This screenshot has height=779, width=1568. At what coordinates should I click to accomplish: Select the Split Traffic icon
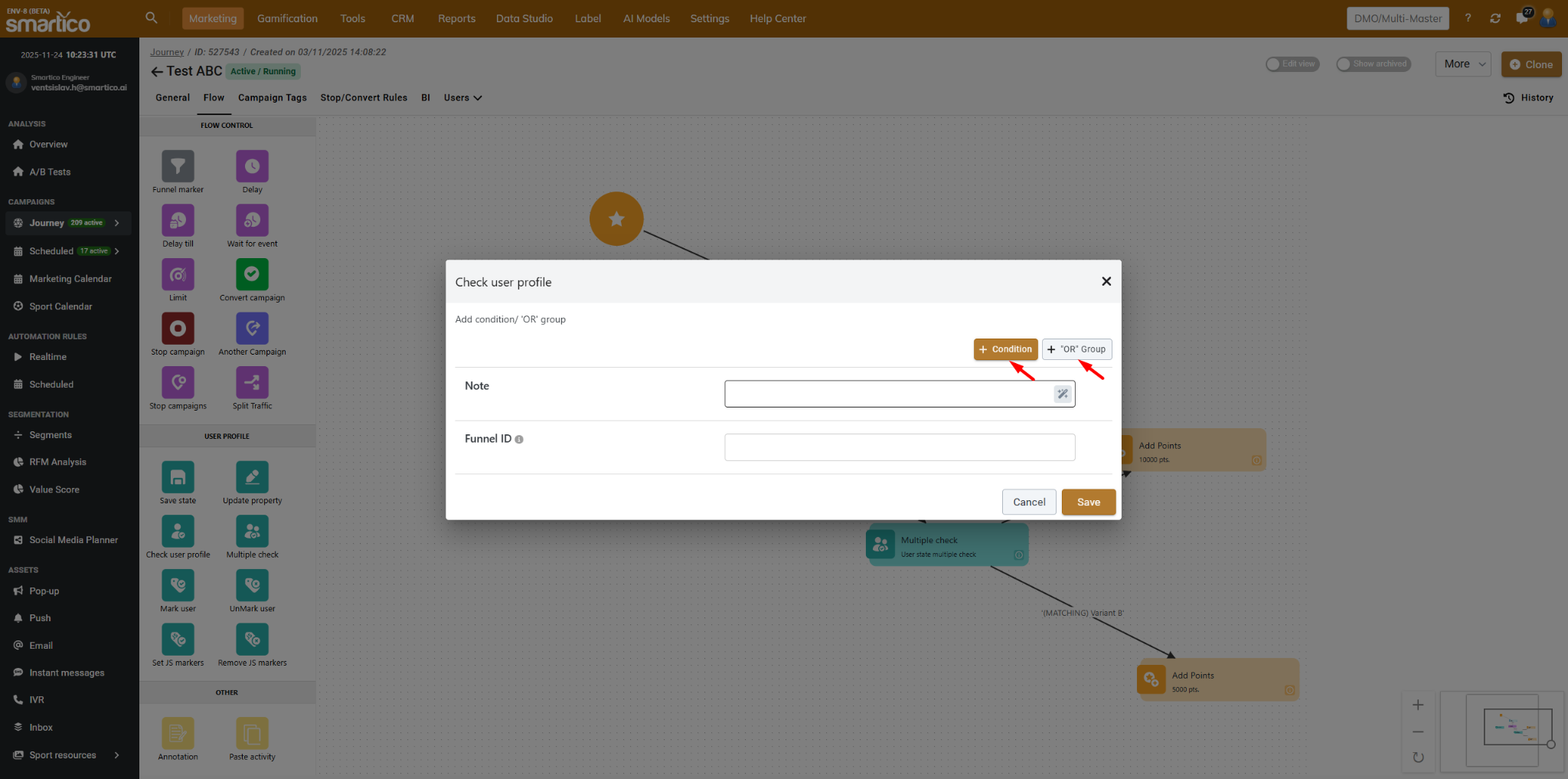pos(252,383)
